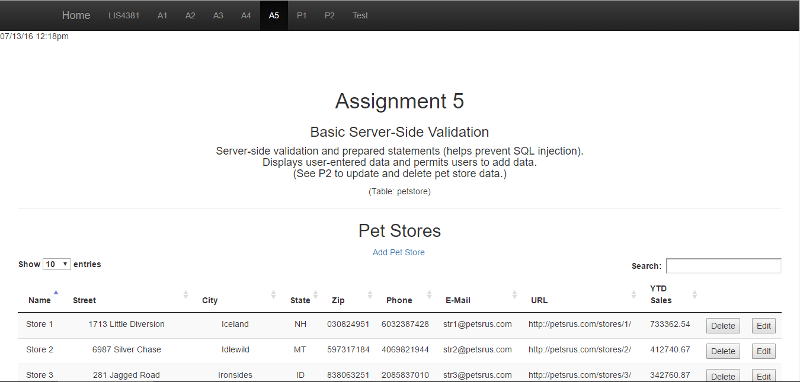Select the Store 2 name cell
The height and width of the screenshot is (382, 800).
[x=40, y=350]
